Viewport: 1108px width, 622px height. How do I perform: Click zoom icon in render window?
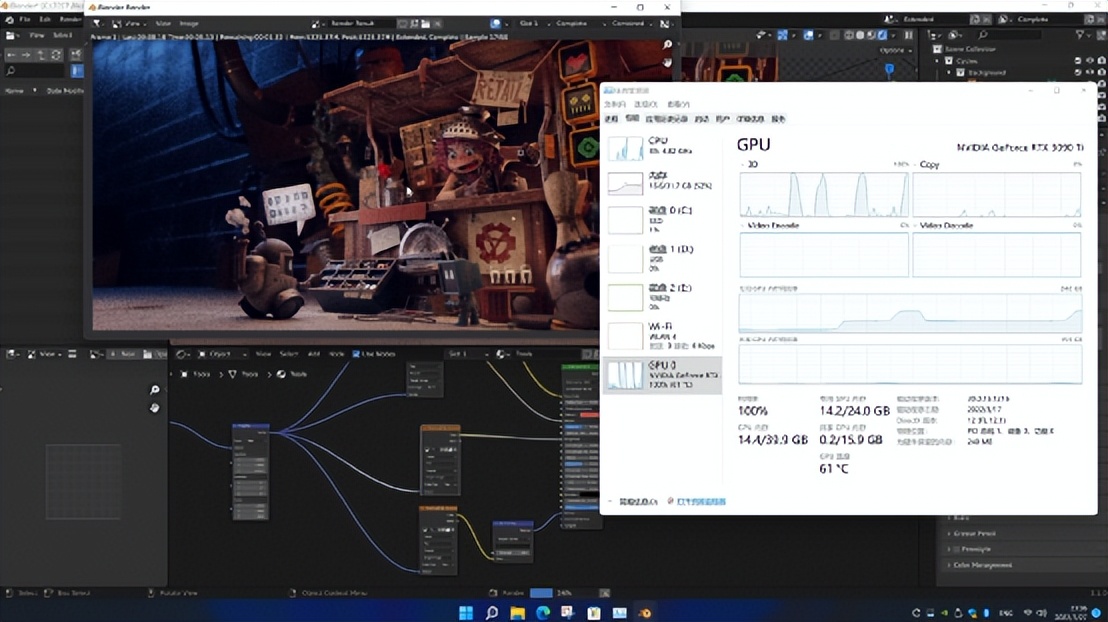coord(667,45)
